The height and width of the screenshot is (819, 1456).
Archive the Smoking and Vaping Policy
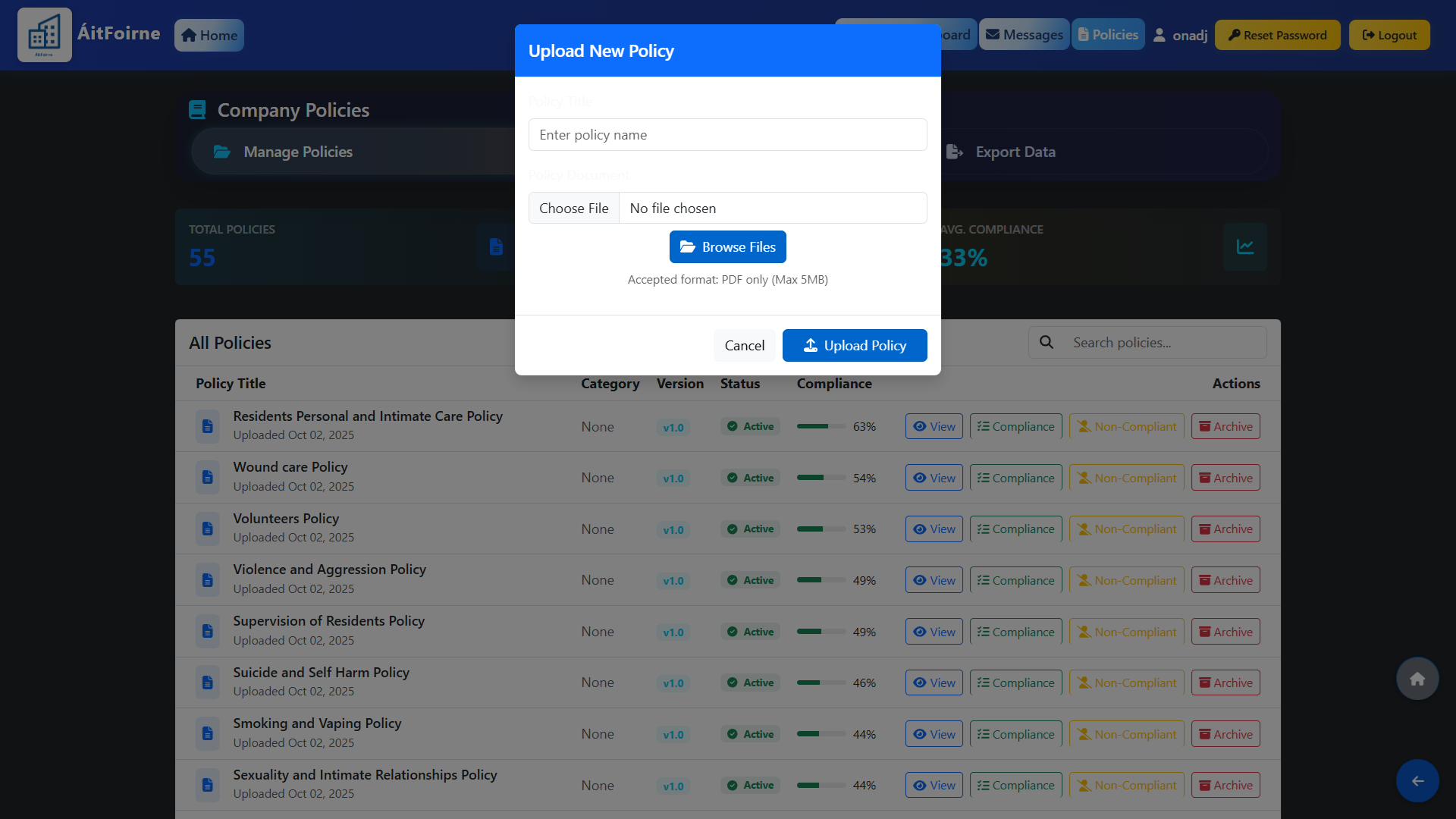tap(1225, 734)
